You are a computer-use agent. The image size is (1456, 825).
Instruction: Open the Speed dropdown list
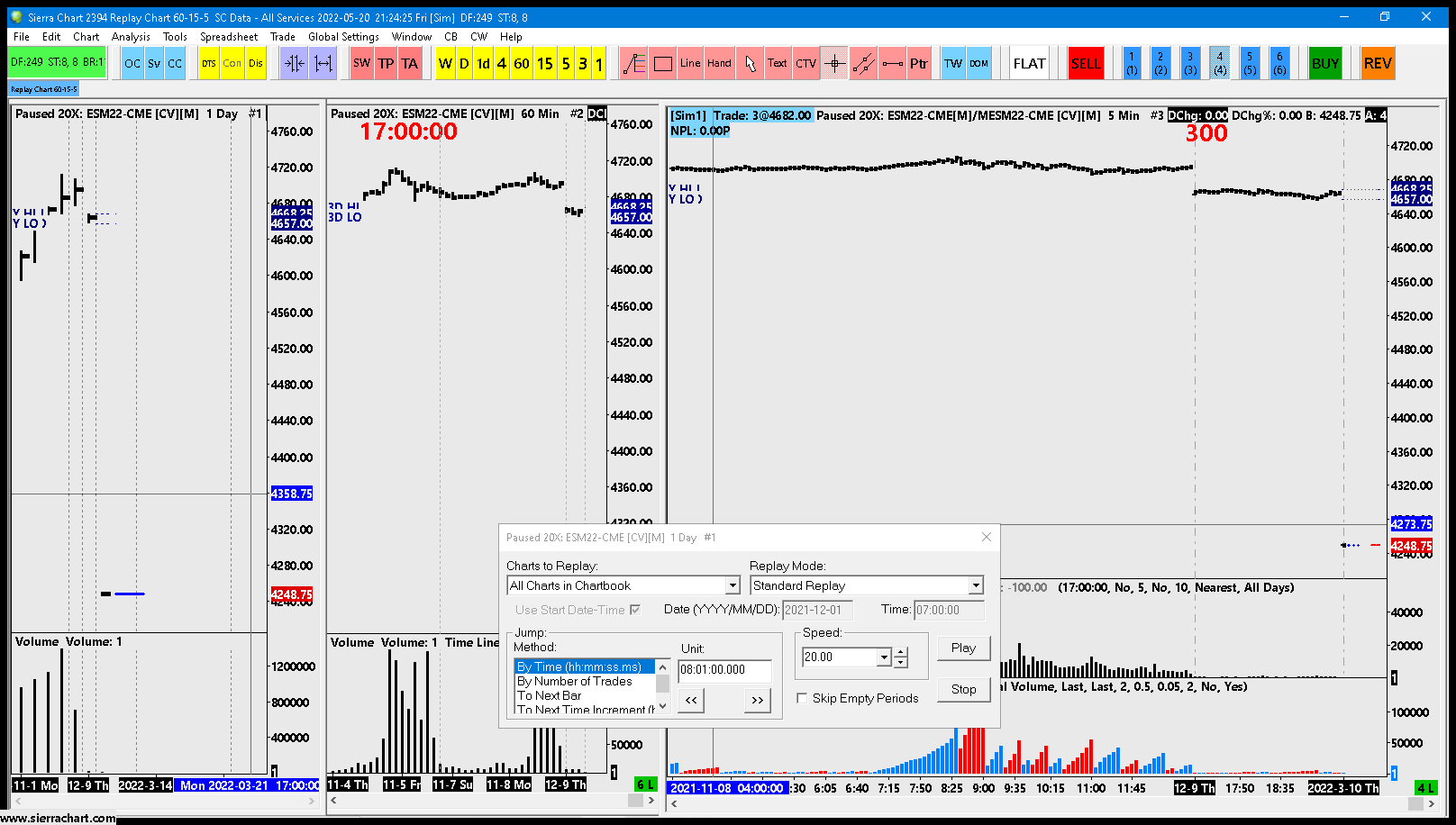(884, 657)
